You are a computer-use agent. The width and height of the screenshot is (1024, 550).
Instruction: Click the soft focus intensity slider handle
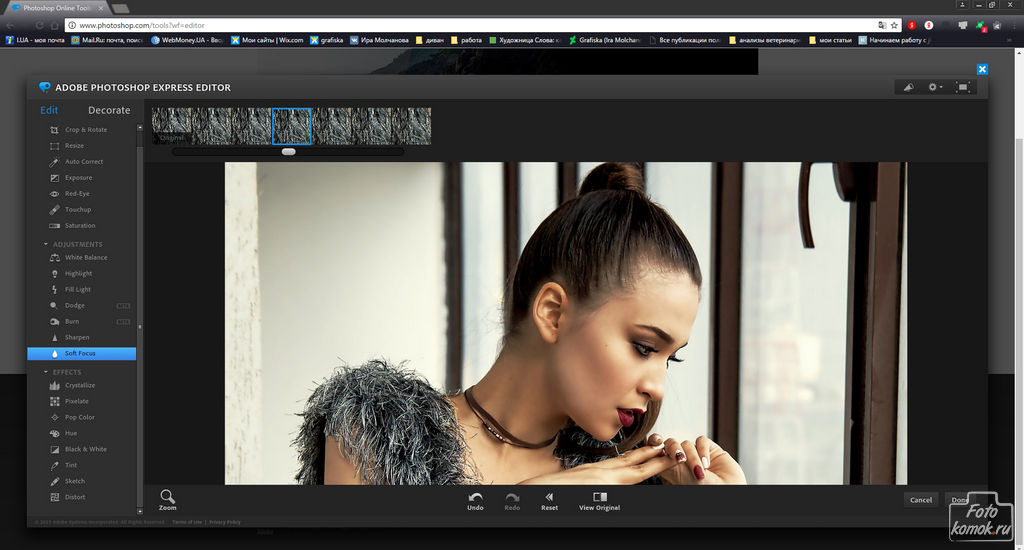click(x=288, y=152)
